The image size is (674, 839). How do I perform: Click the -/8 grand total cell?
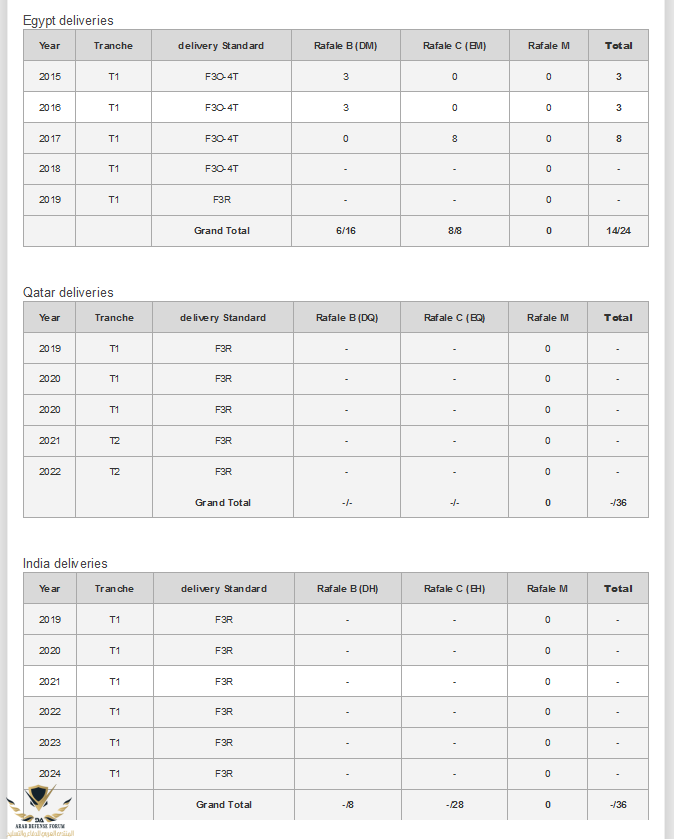347,804
